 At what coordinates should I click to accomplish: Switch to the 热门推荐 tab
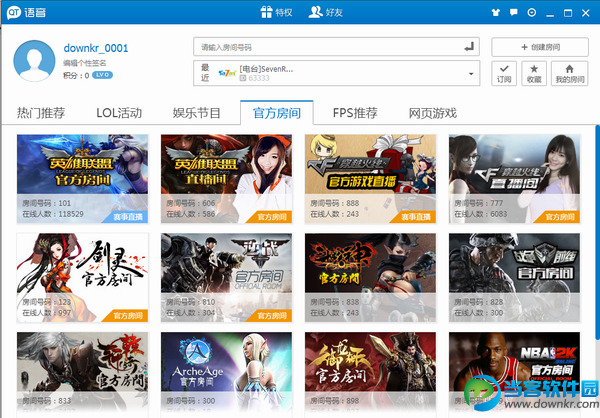pos(41,113)
